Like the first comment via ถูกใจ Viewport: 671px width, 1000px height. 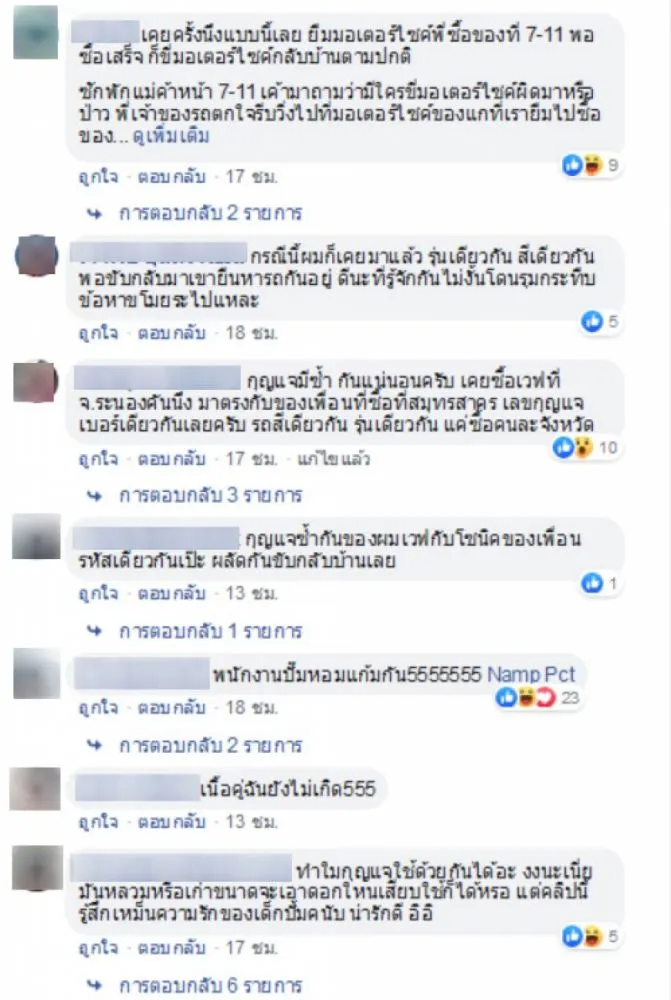[x=98, y=177]
